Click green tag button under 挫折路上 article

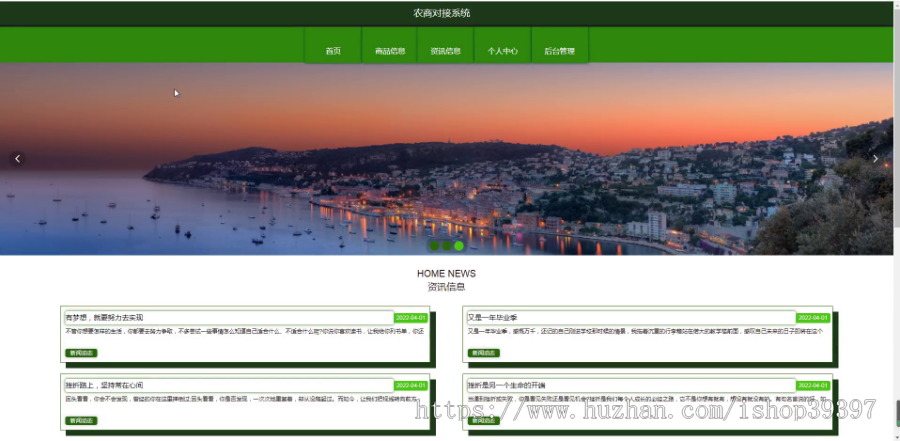click(82, 421)
